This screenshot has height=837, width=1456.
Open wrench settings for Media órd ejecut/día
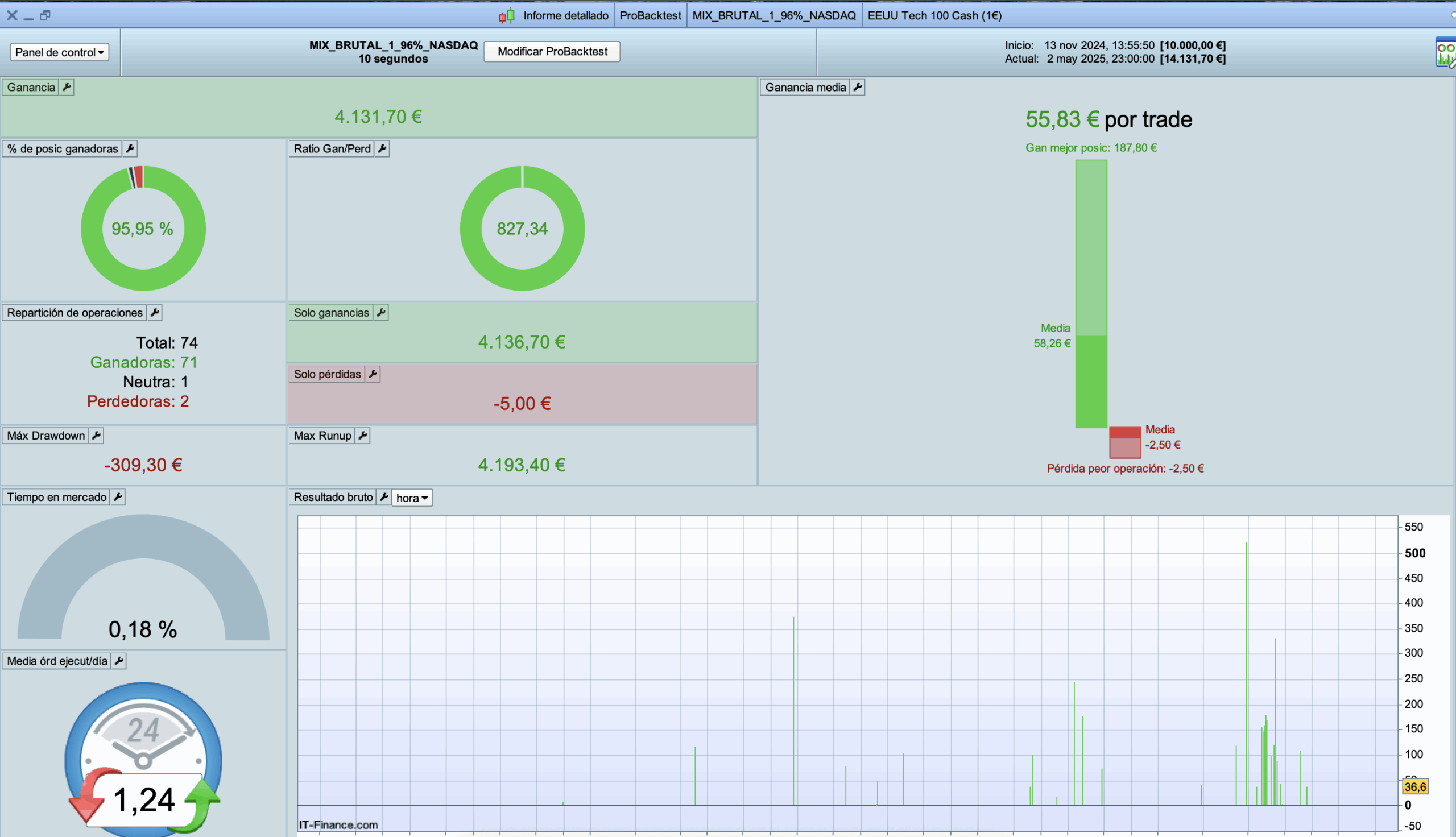(119, 661)
